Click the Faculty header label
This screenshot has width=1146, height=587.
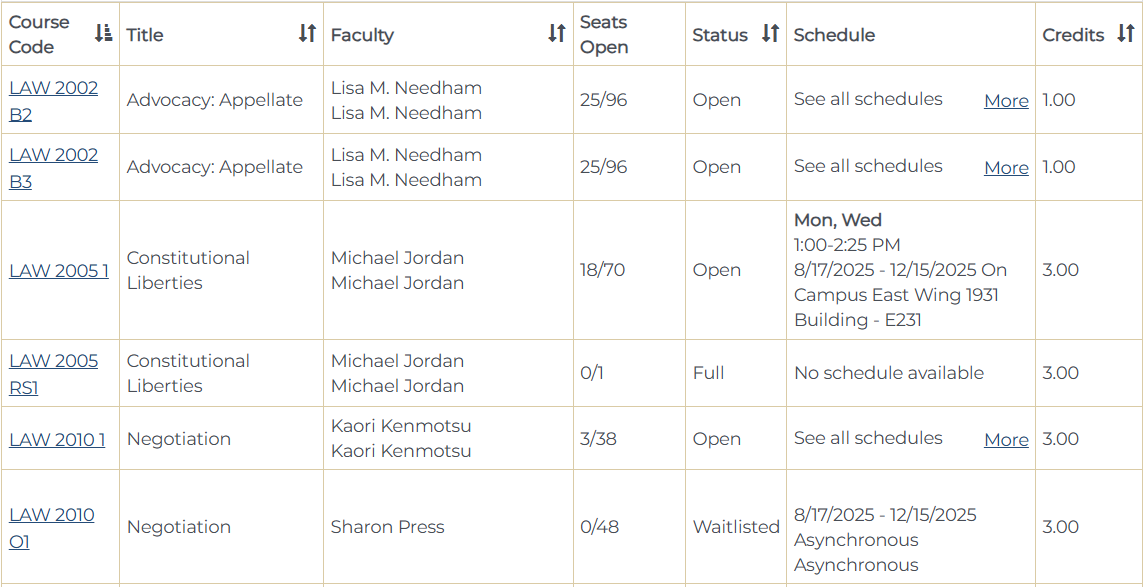click(362, 35)
